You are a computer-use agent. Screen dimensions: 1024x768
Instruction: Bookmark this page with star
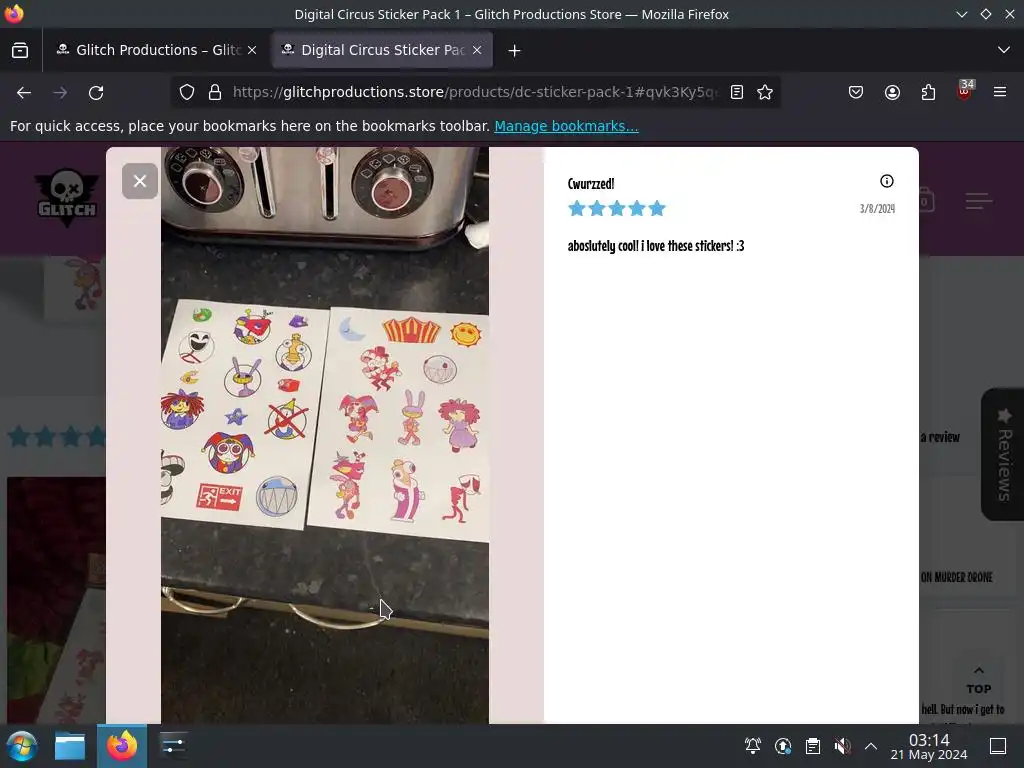765,93
